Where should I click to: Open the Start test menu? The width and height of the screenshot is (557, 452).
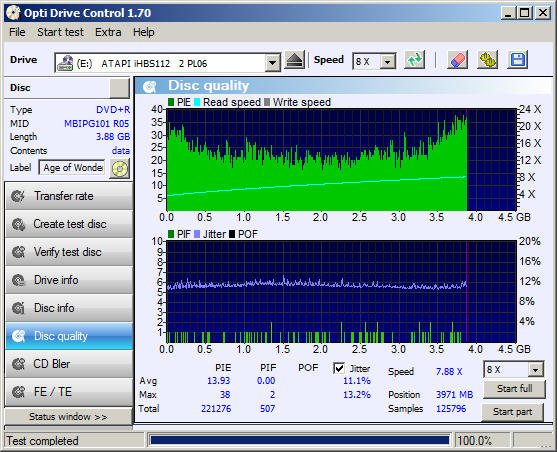(60, 32)
